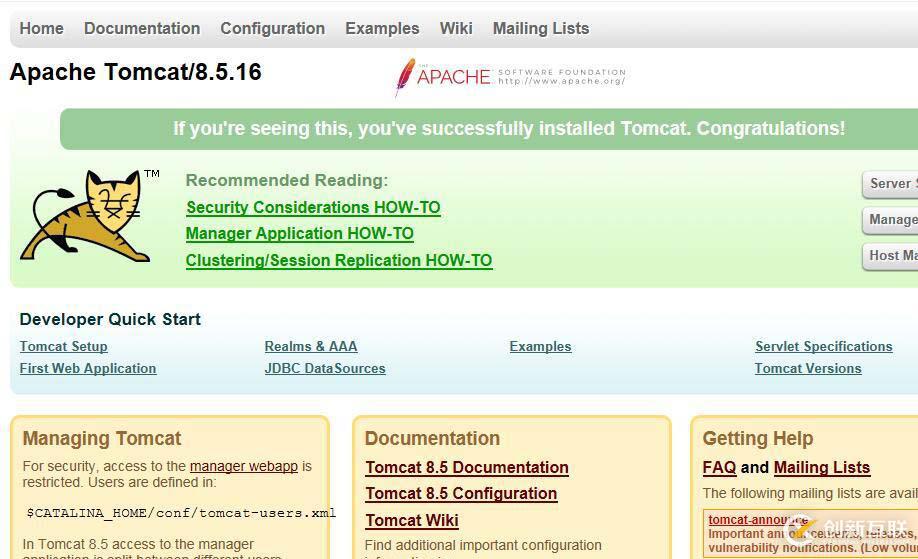The image size is (918, 559).
Task: Open First Web Application link
Action: point(88,369)
